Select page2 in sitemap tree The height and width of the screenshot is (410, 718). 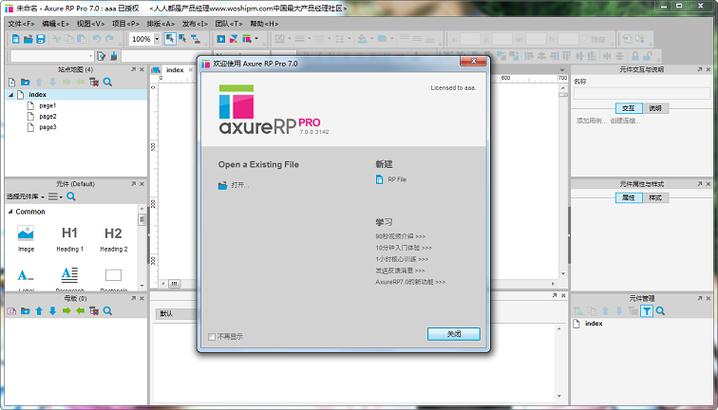coord(48,117)
